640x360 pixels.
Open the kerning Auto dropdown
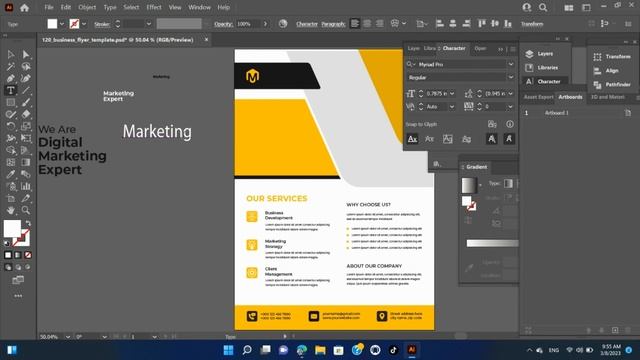pos(452,107)
